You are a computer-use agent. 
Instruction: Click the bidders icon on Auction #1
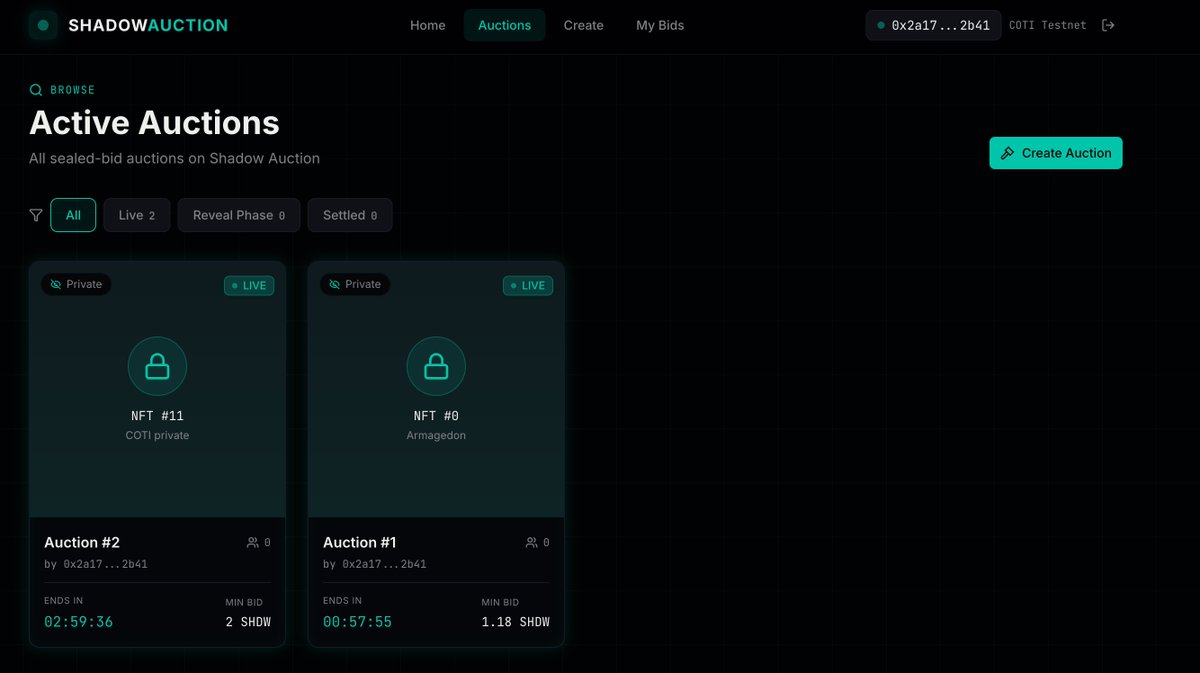click(x=532, y=542)
